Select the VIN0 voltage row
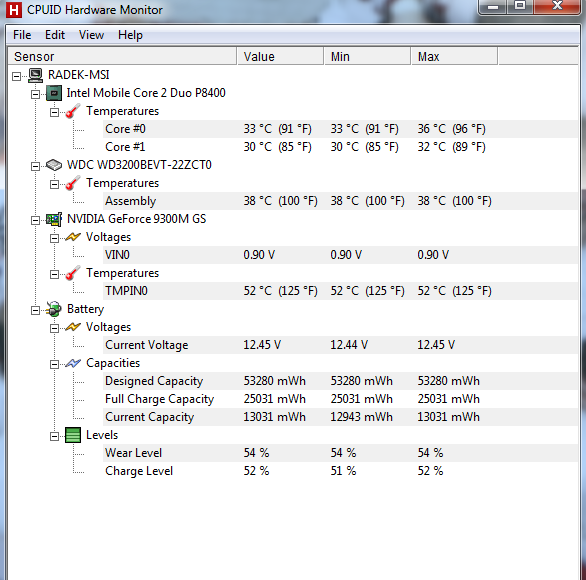586x580 pixels. click(x=340, y=255)
